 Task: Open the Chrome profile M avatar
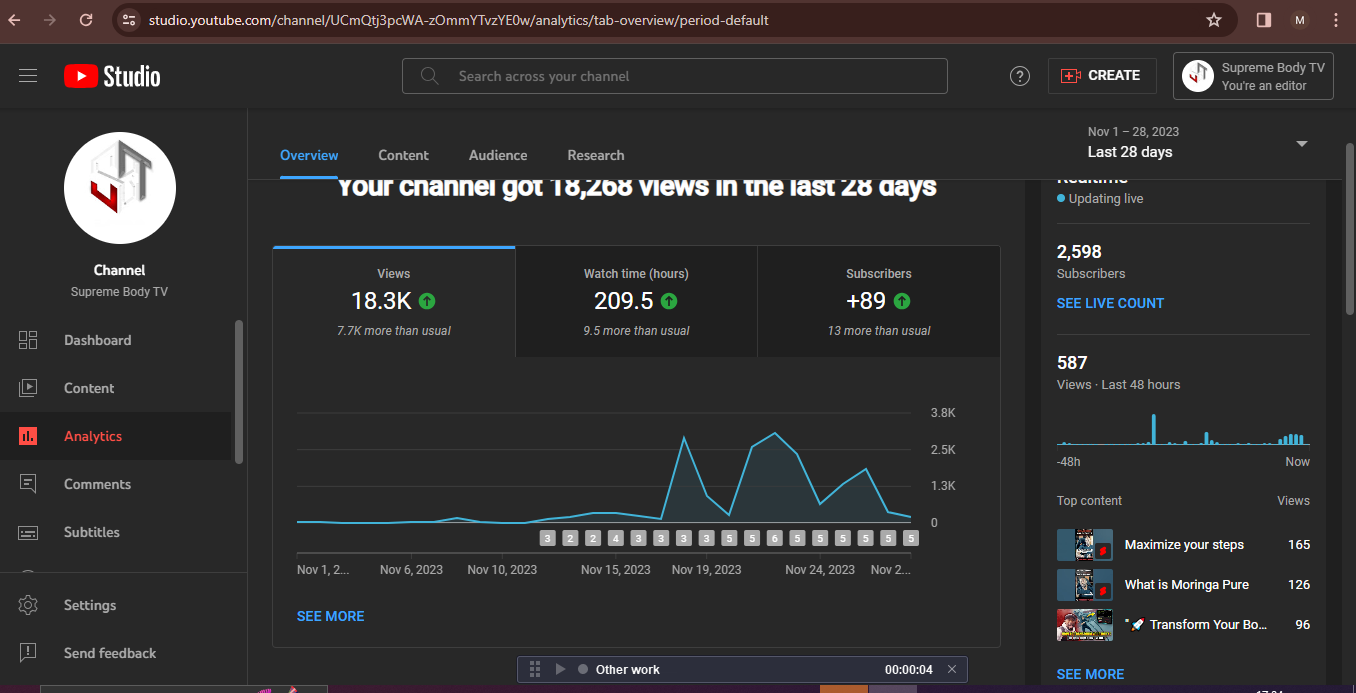pyautogui.click(x=1300, y=20)
